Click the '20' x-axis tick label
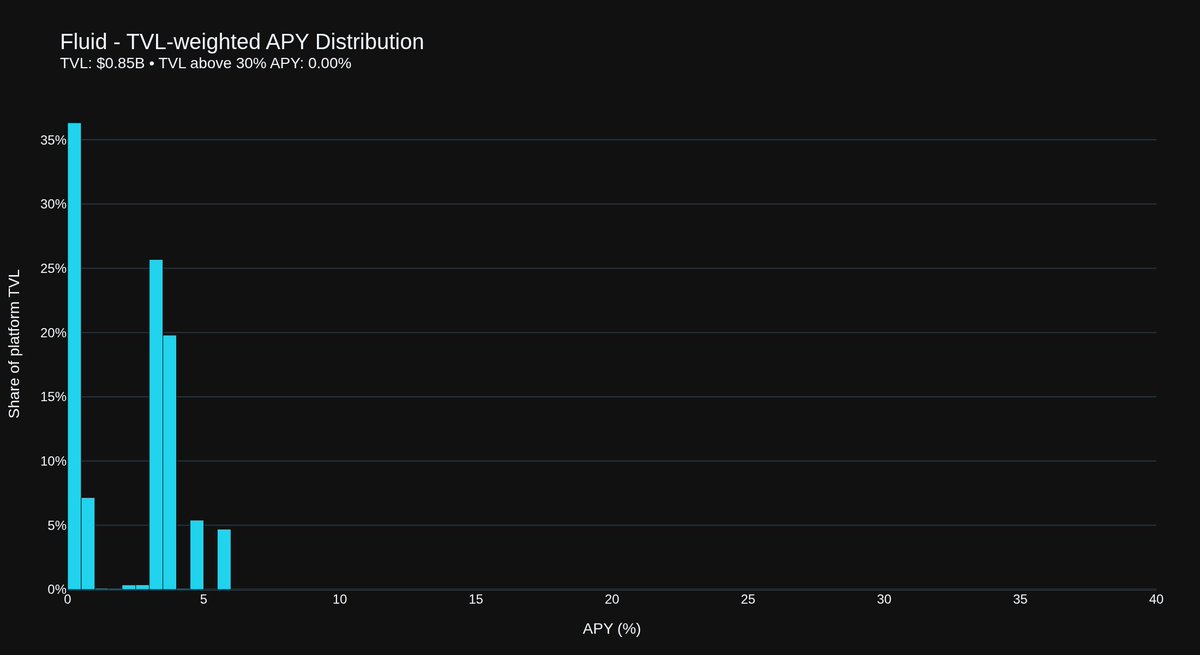 point(612,600)
